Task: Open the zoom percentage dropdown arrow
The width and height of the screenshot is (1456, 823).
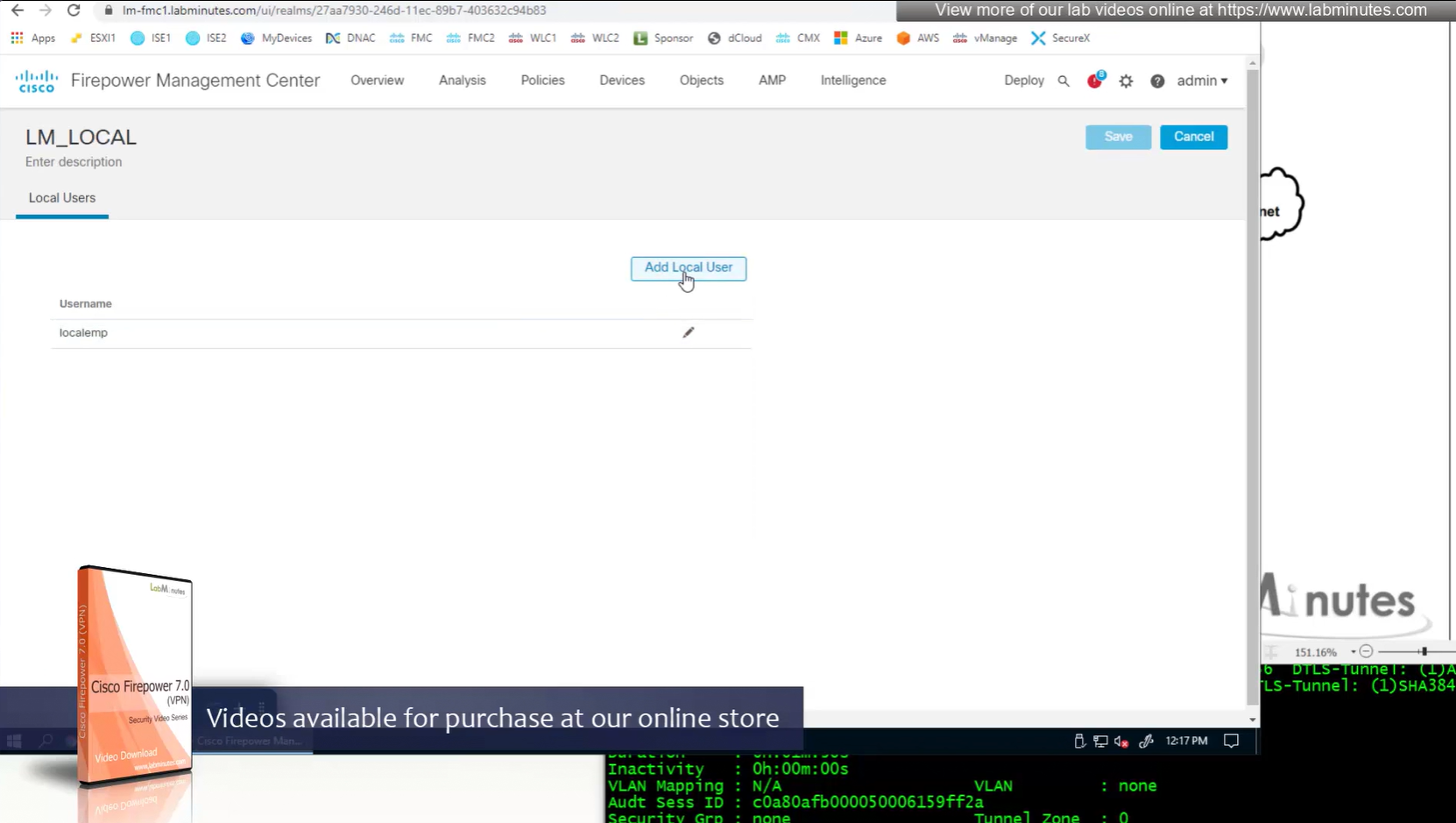Action: 1353,652
